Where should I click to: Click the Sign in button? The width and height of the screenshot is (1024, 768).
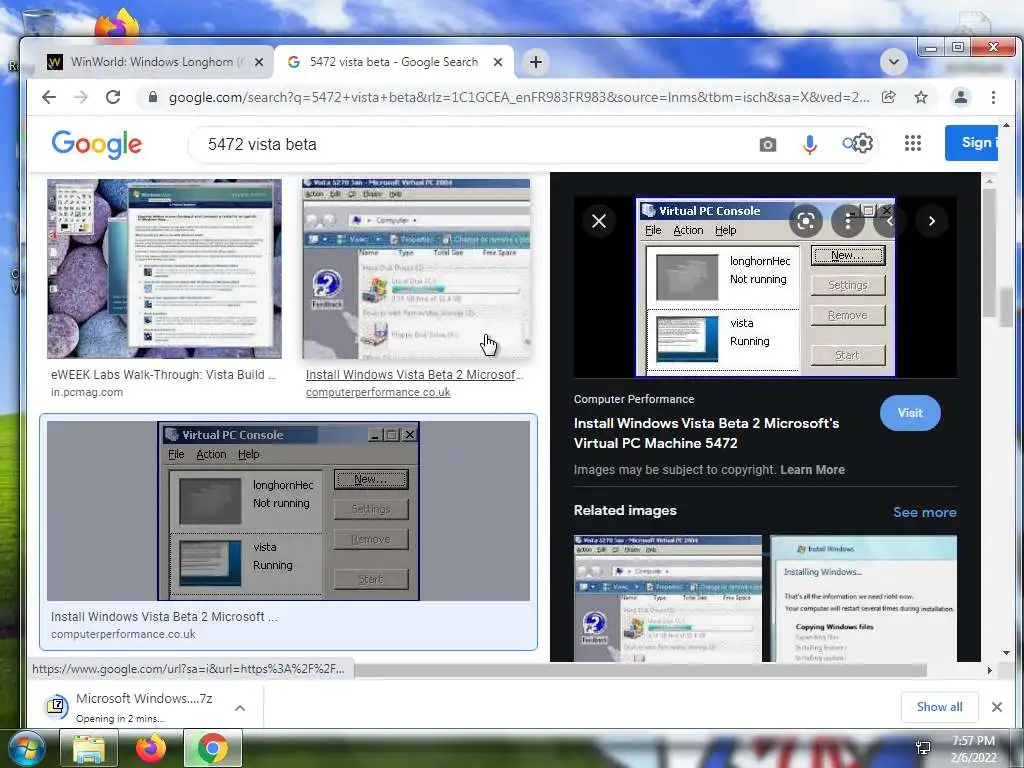pyautogui.click(x=971, y=142)
